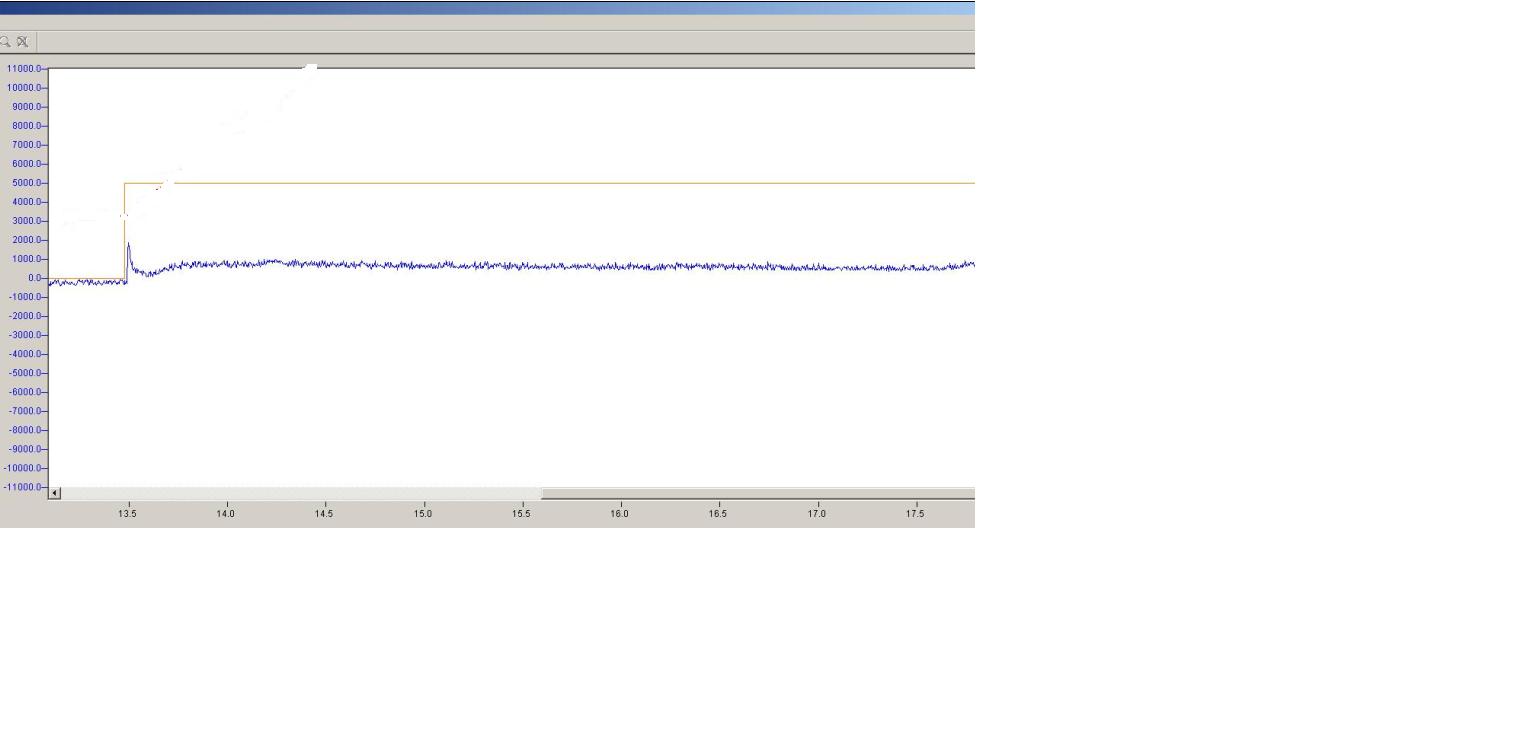Click the left scroll arrow under chart
The width and height of the screenshot is (1527, 745).
pyautogui.click(x=55, y=493)
